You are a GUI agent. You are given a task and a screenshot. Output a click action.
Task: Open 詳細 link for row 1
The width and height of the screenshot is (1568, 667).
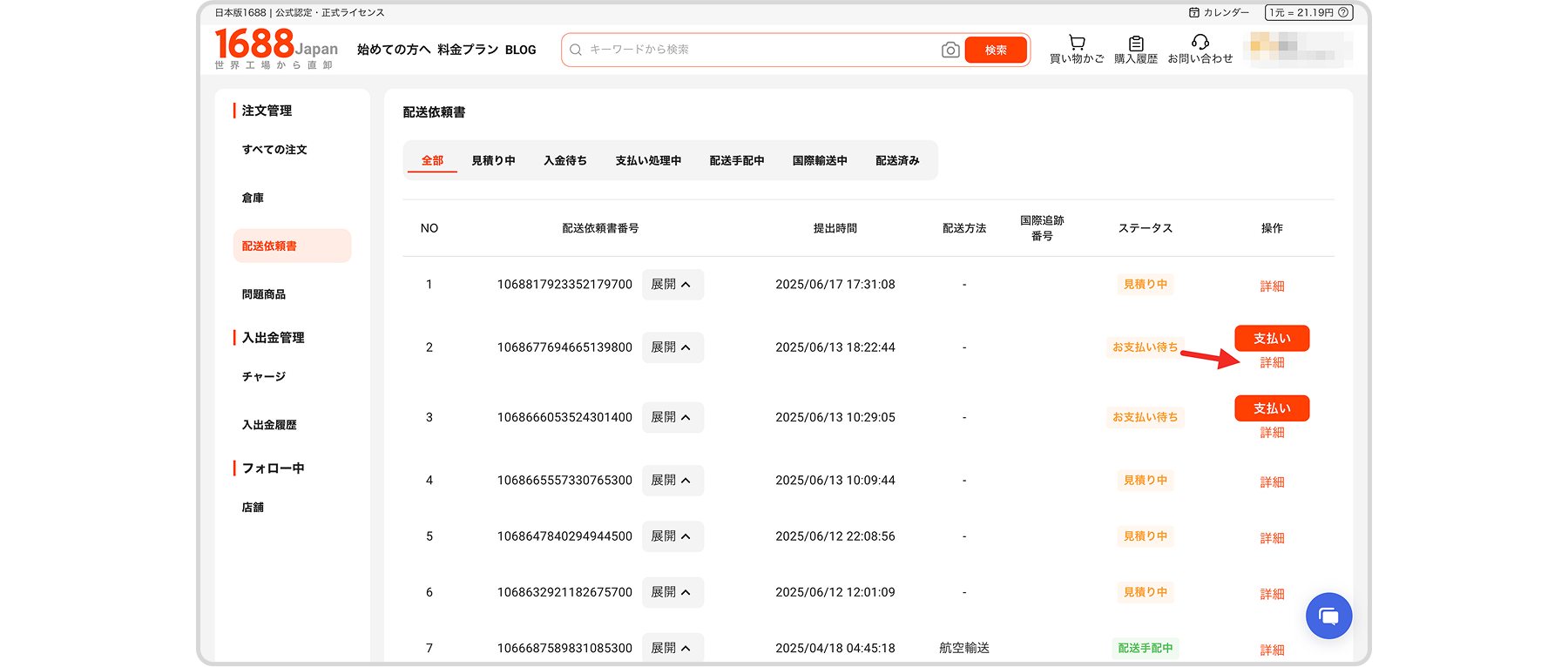[1272, 286]
